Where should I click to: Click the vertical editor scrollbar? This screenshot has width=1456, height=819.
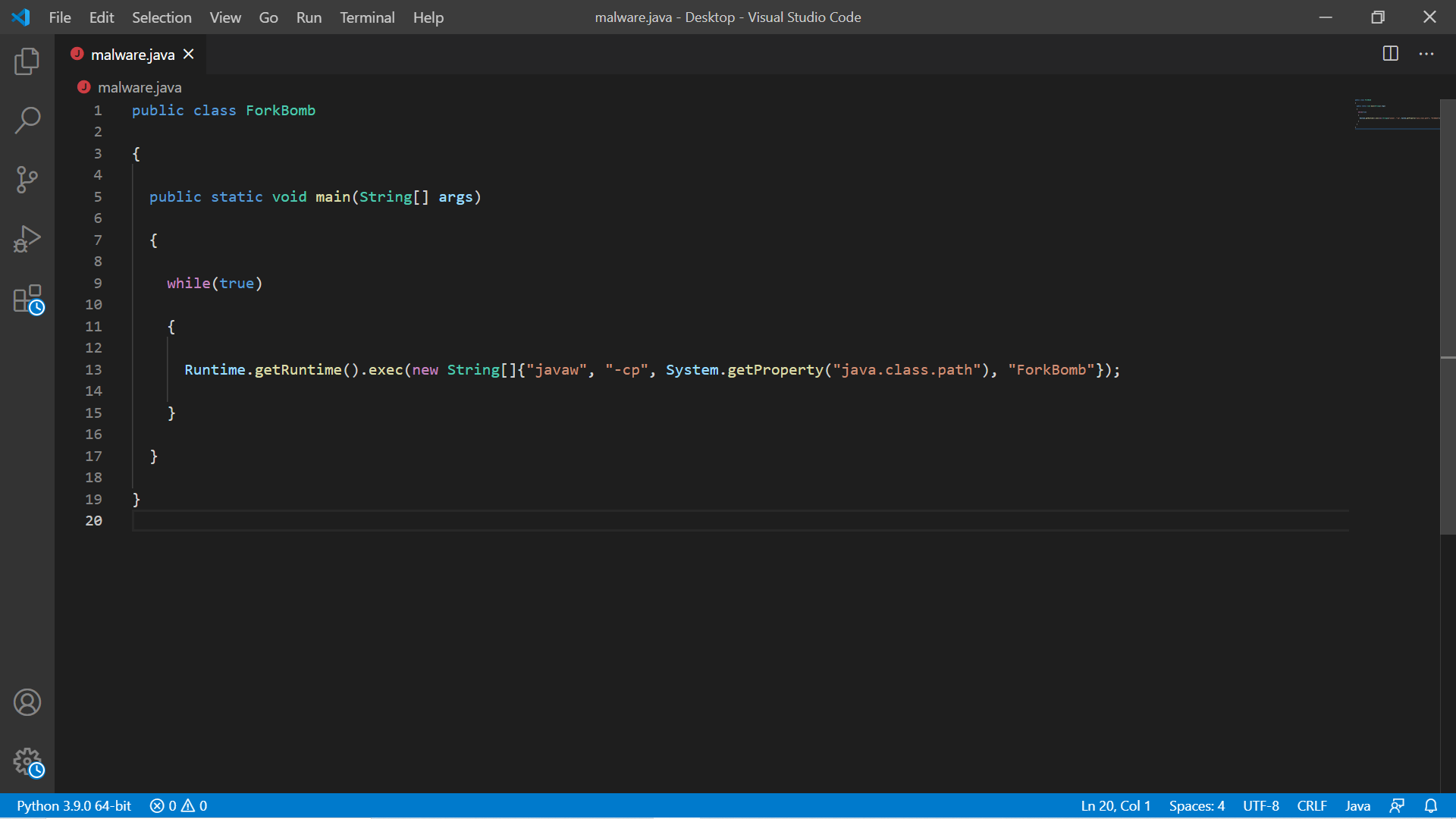[x=1448, y=227]
